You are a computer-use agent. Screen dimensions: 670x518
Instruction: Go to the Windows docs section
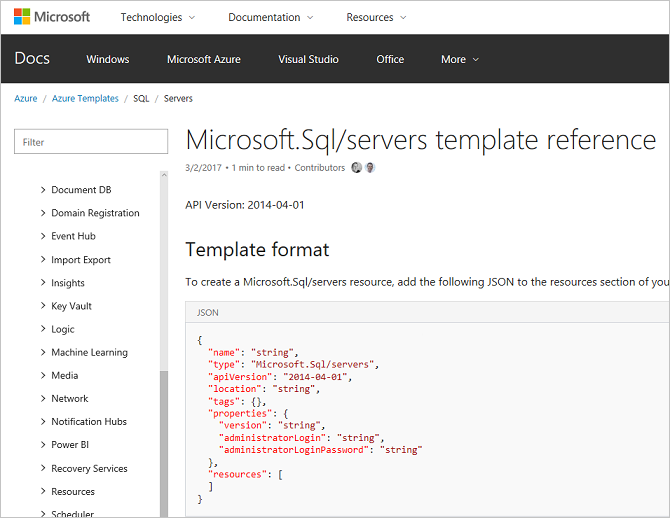[x=108, y=59]
